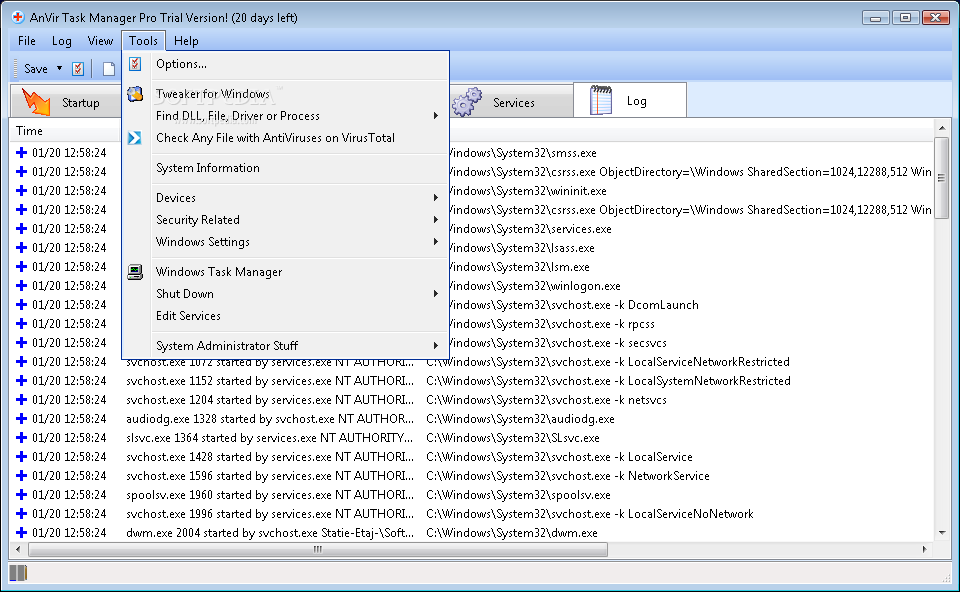Click the Services gears icon

[x=467, y=102]
